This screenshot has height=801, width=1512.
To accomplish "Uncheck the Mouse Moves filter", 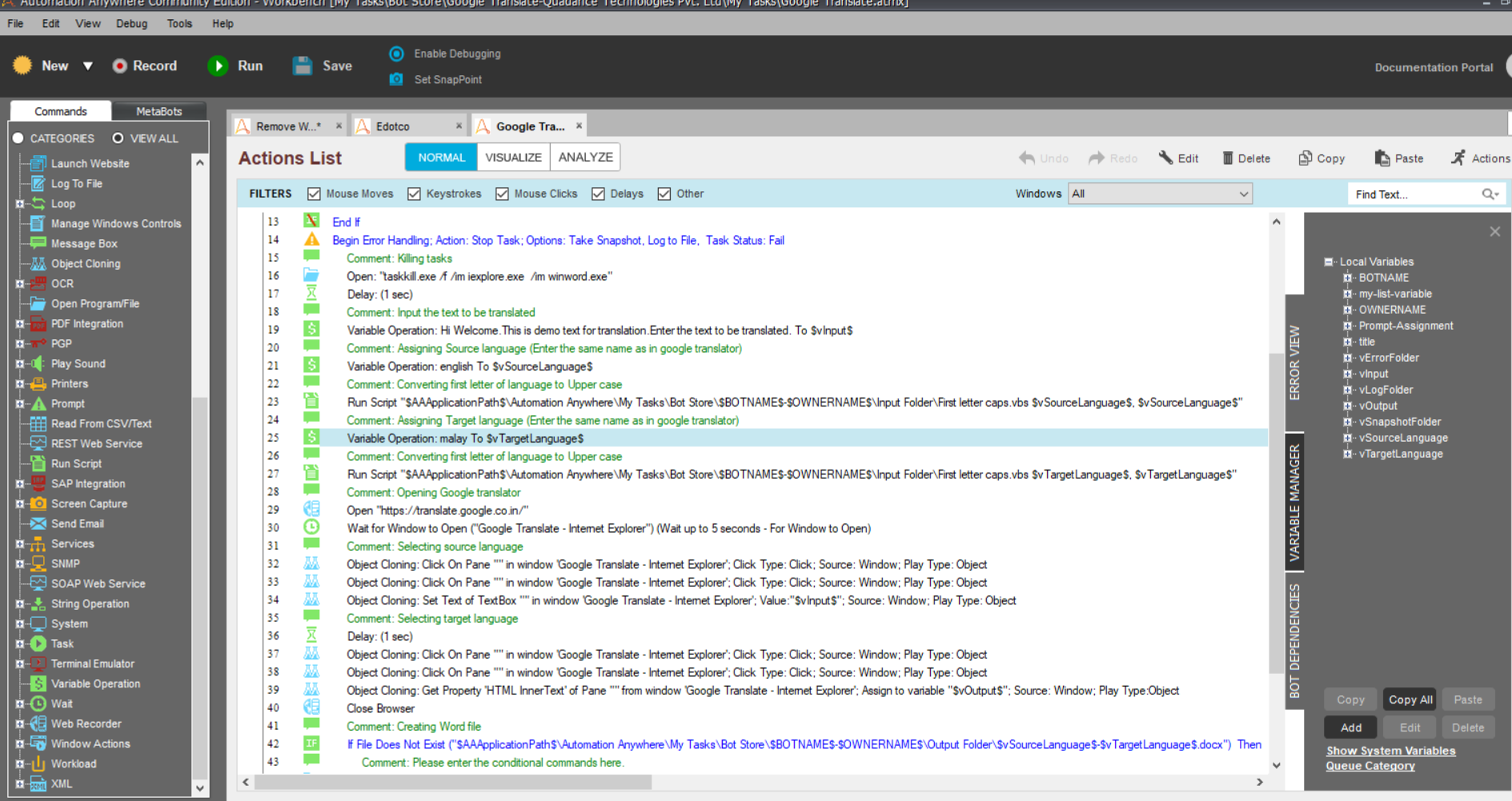I will click(x=315, y=194).
